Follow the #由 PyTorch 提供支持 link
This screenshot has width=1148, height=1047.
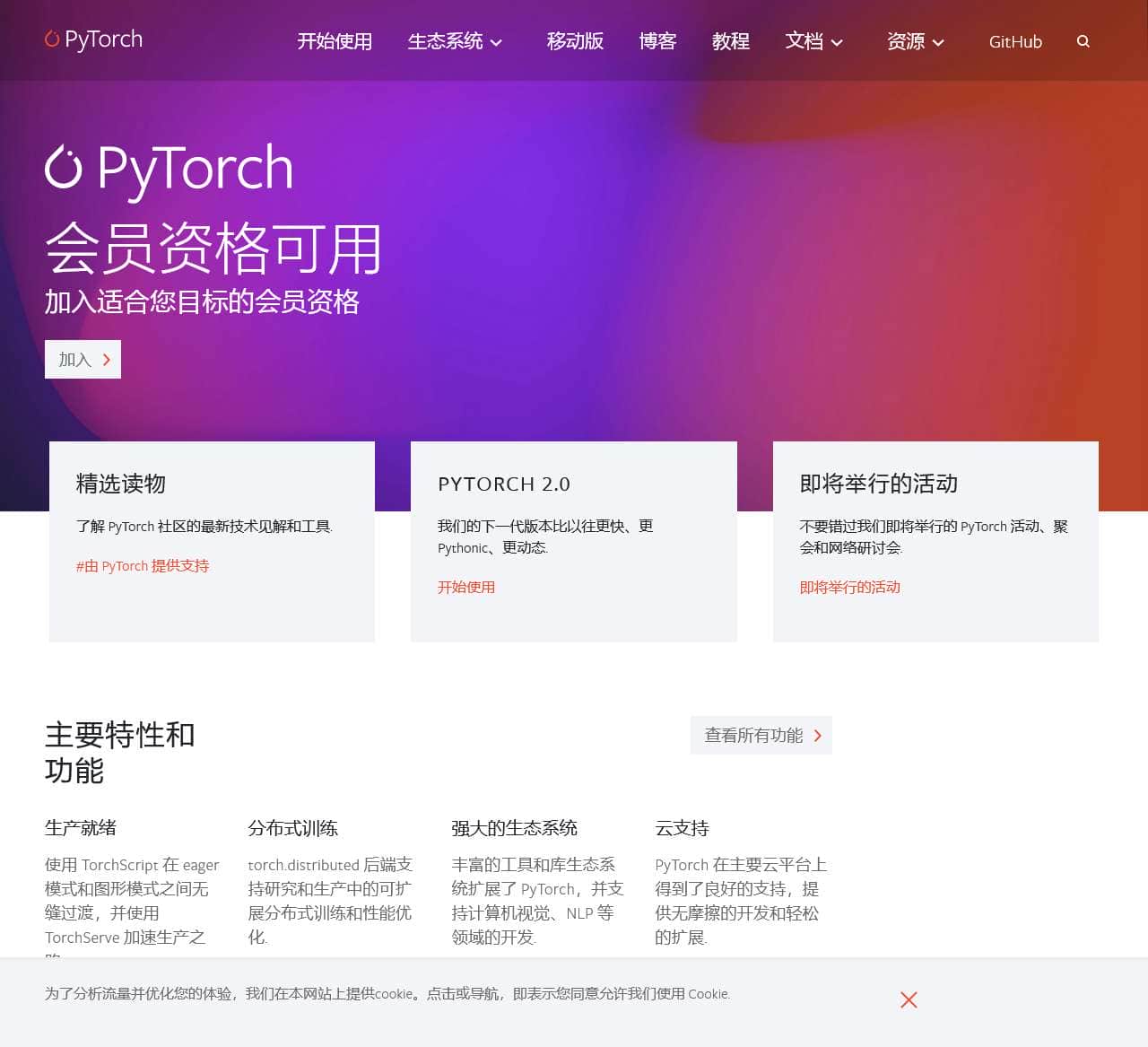click(142, 565)
